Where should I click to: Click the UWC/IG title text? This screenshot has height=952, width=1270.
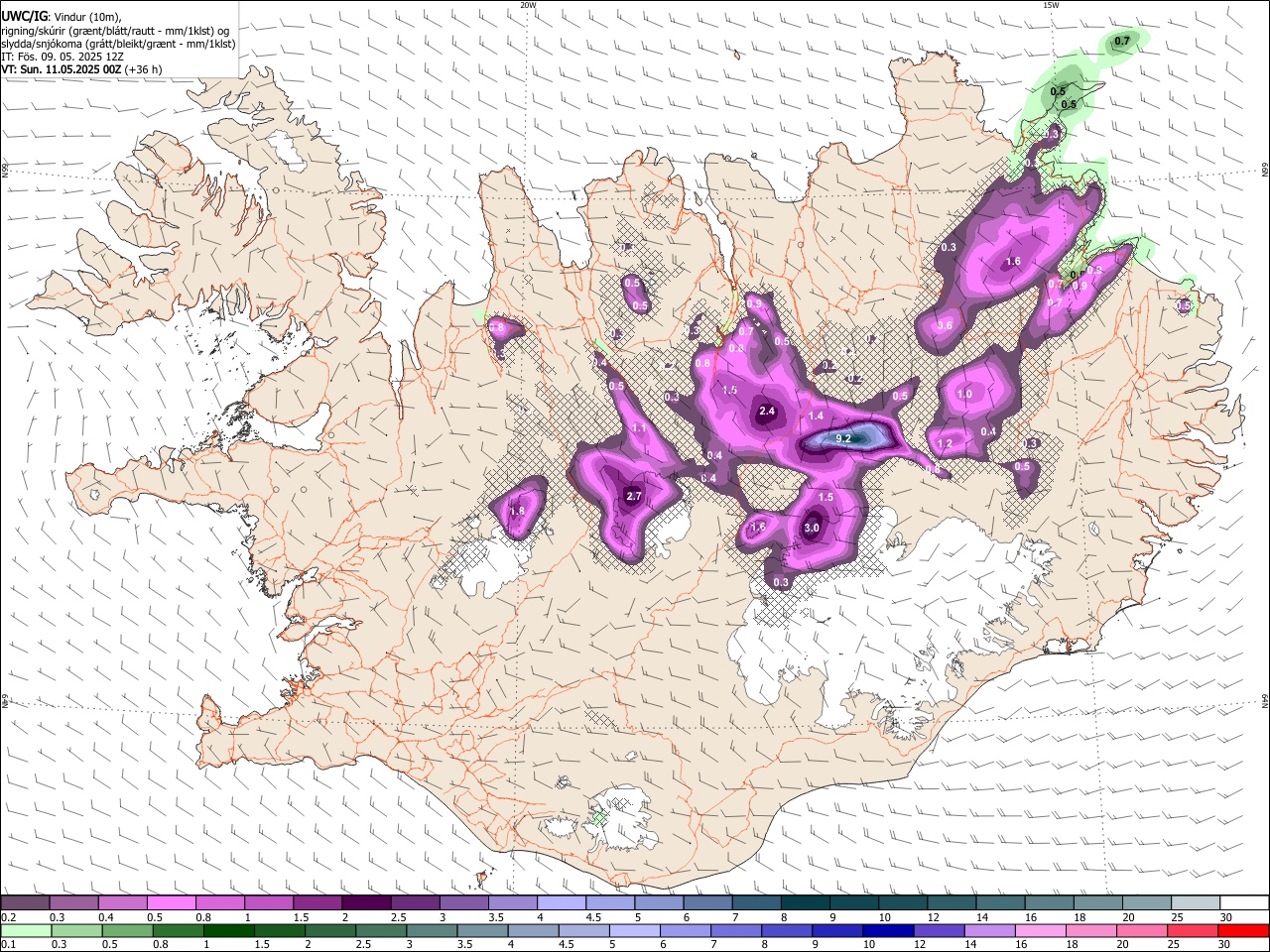click(24, 17)
